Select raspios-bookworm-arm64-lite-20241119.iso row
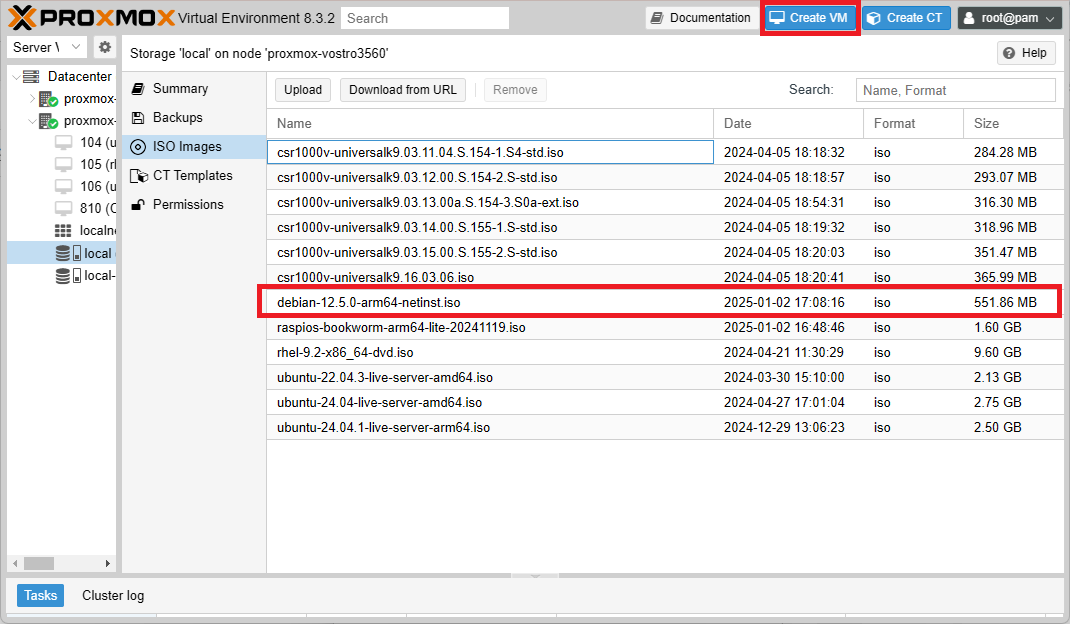 (x=665, y=328)
